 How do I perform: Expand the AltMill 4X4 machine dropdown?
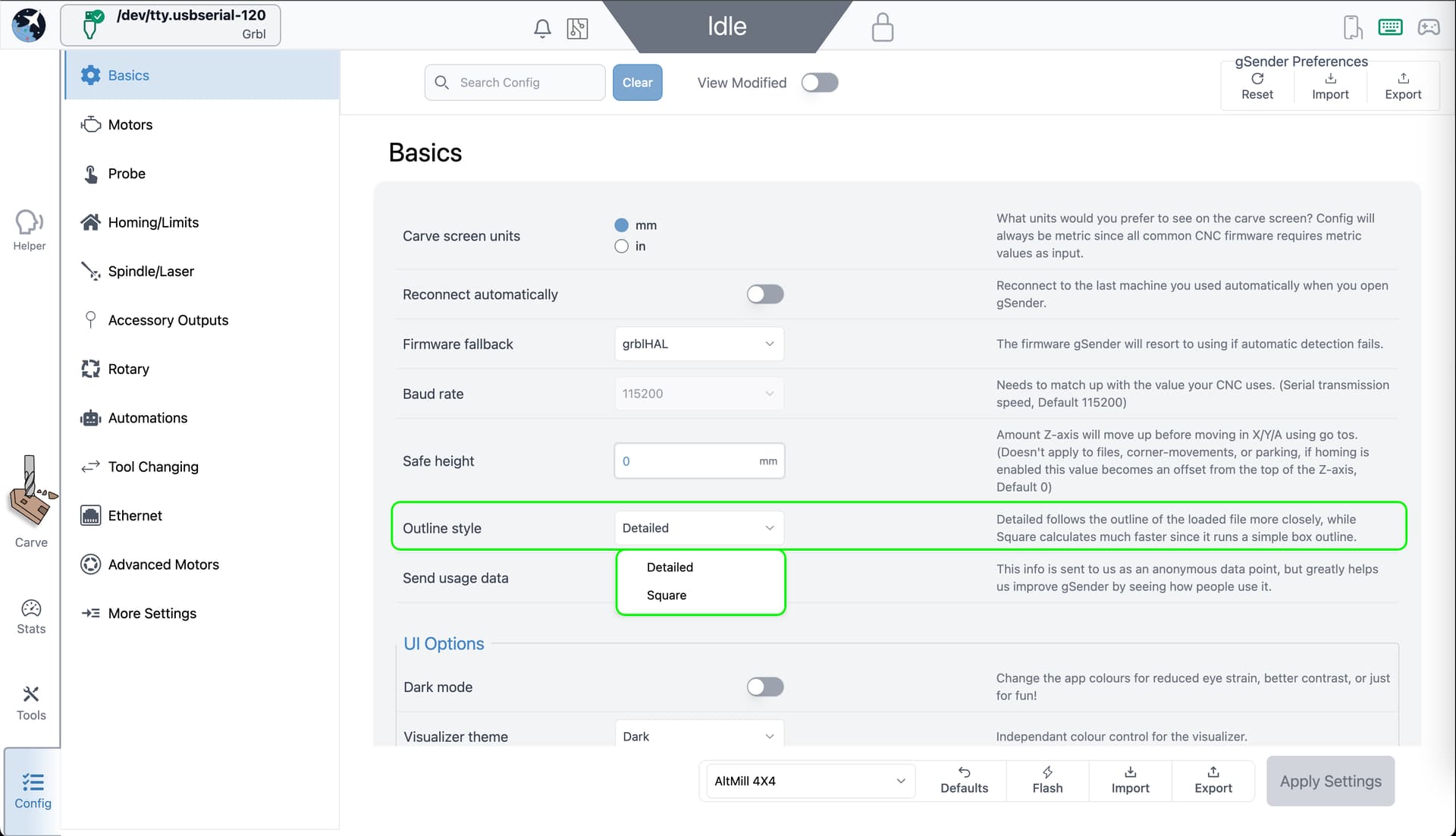[808, 781]
